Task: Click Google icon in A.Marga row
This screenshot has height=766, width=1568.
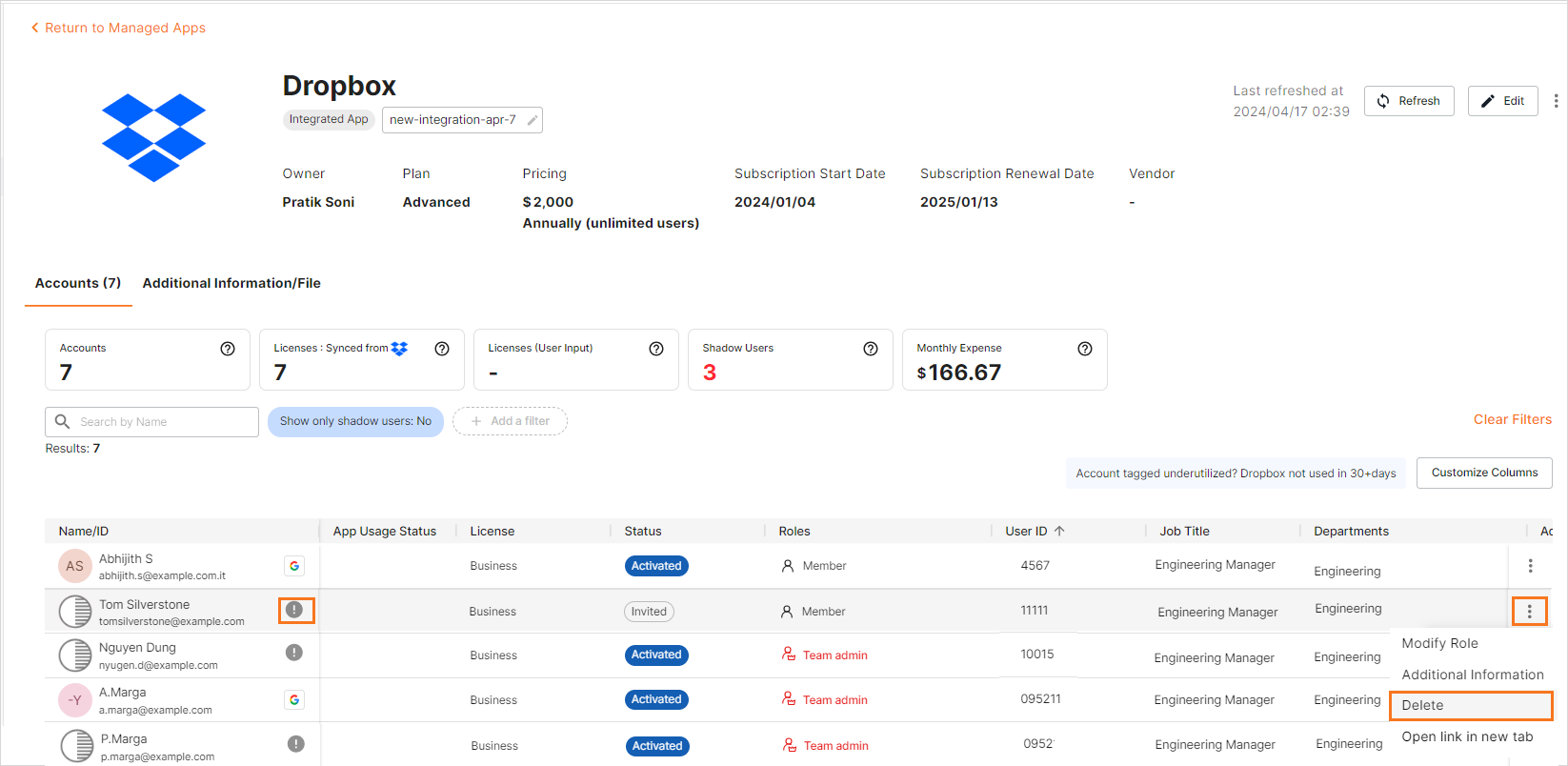Action: coord(294,700)
